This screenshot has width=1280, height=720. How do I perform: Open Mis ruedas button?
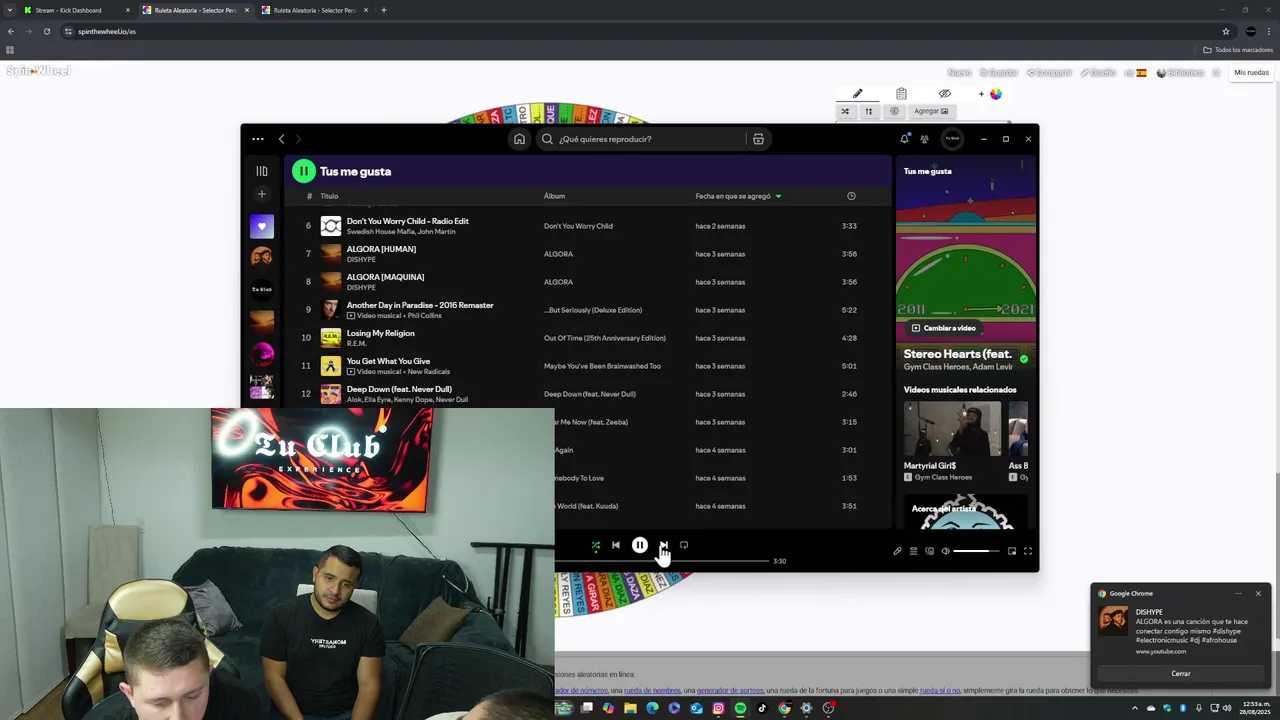(1251, 72)
